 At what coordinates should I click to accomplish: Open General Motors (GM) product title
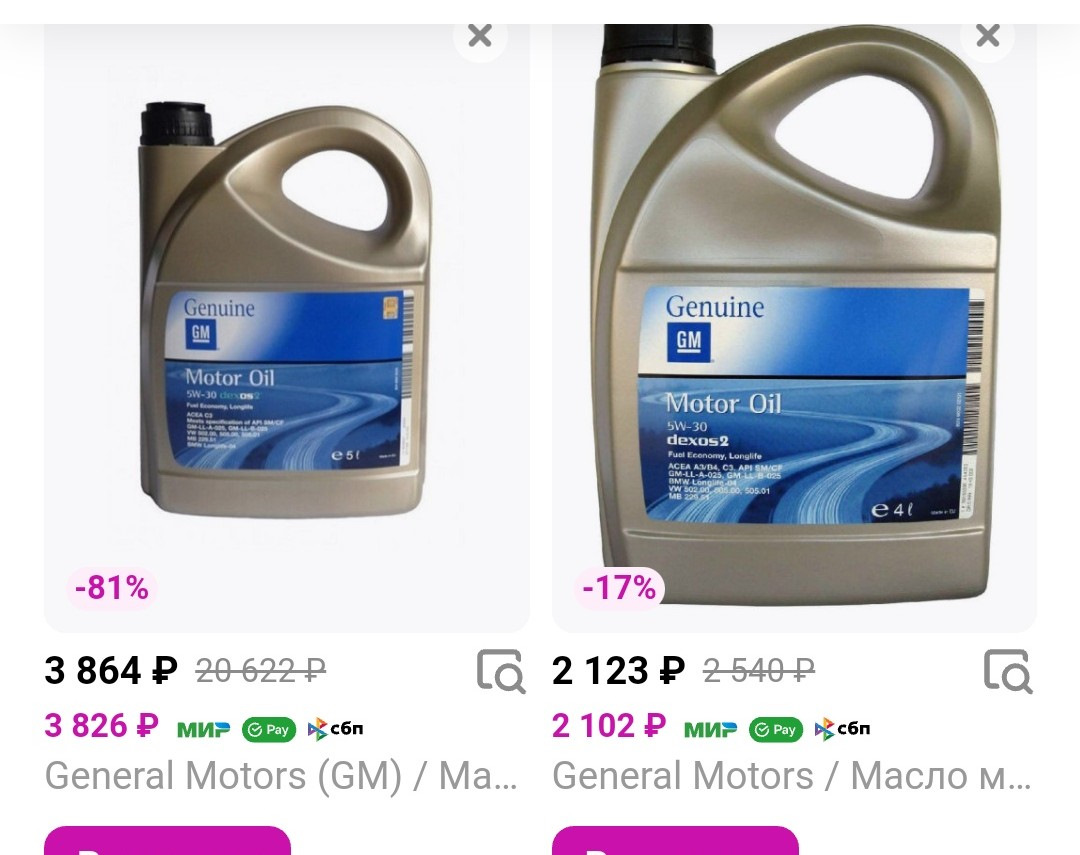(281, 776)
